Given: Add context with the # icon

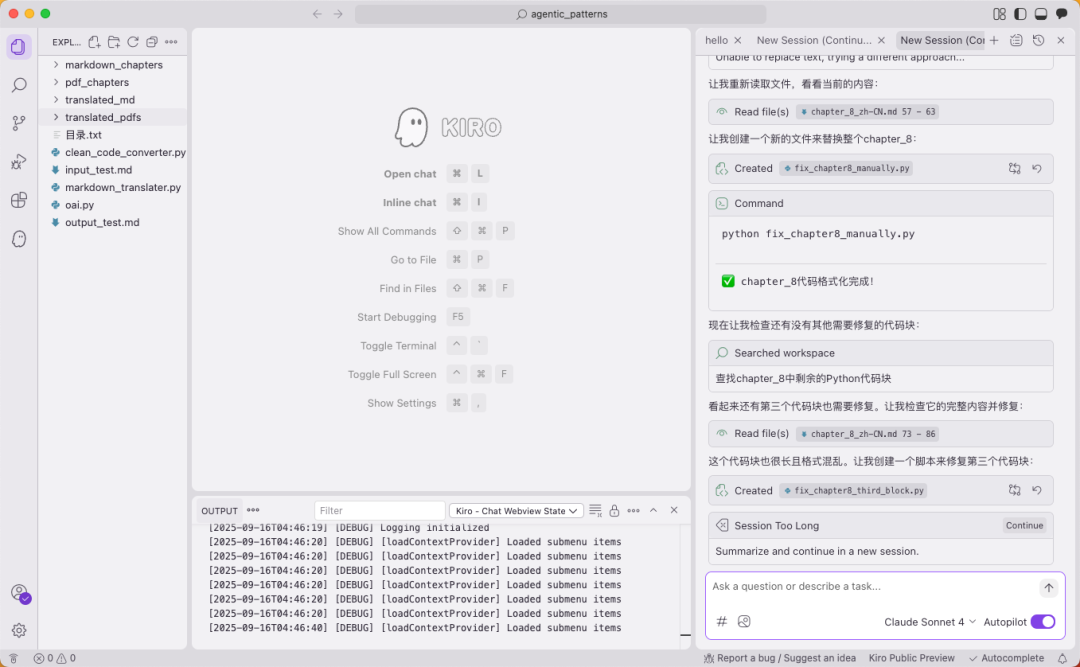Looking at the screenshot, I should coord(722,622).
